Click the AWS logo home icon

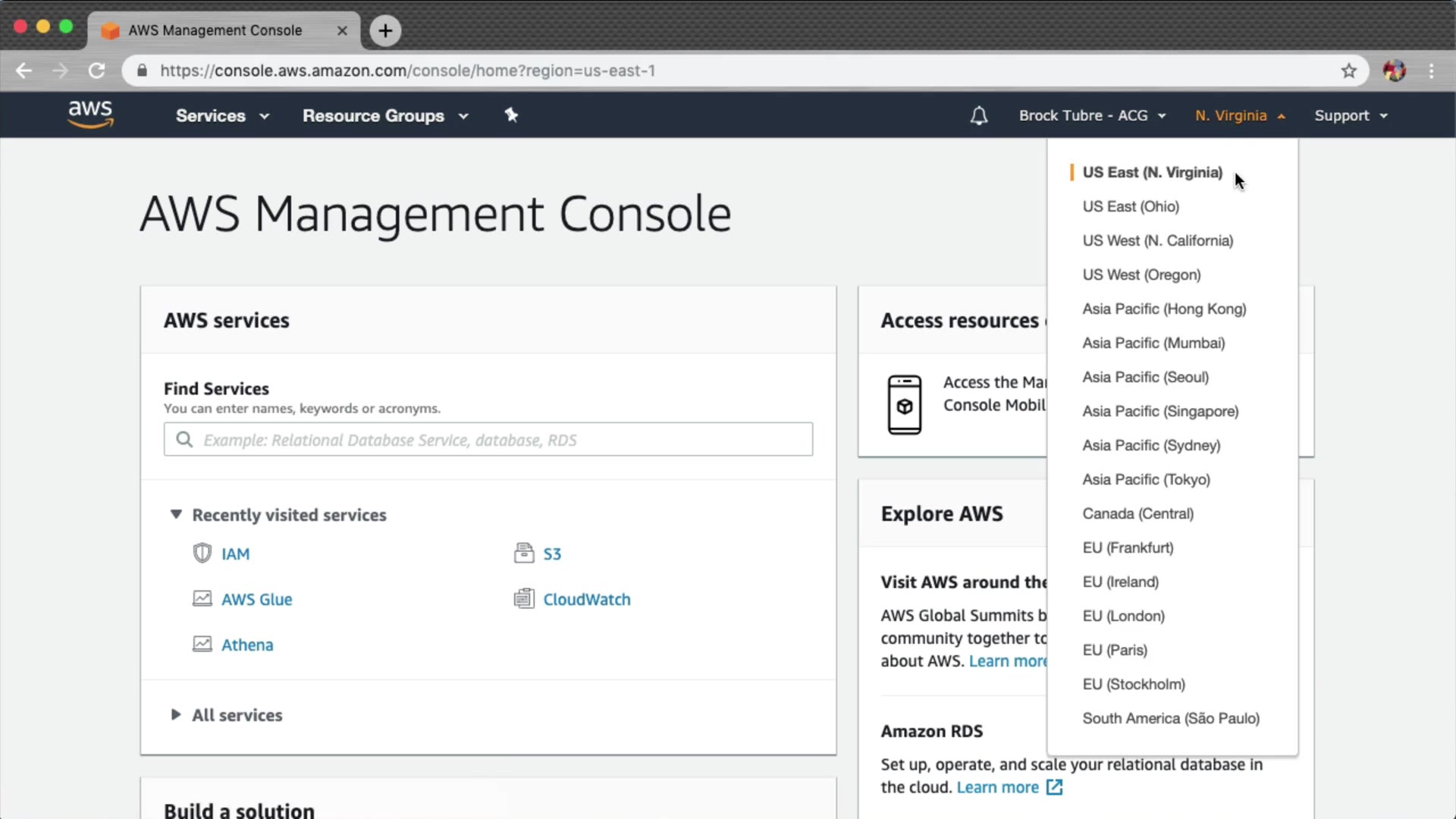(x=90, y=115)
